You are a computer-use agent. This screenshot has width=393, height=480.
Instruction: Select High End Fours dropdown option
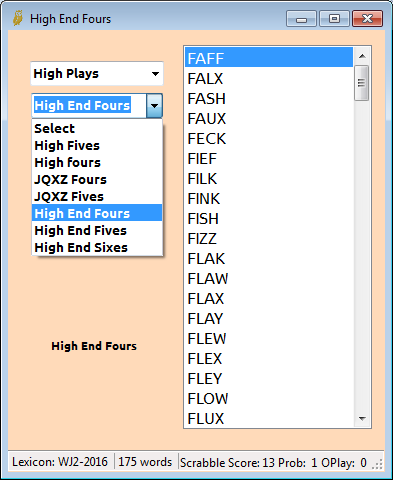click(x=97, y=213)
